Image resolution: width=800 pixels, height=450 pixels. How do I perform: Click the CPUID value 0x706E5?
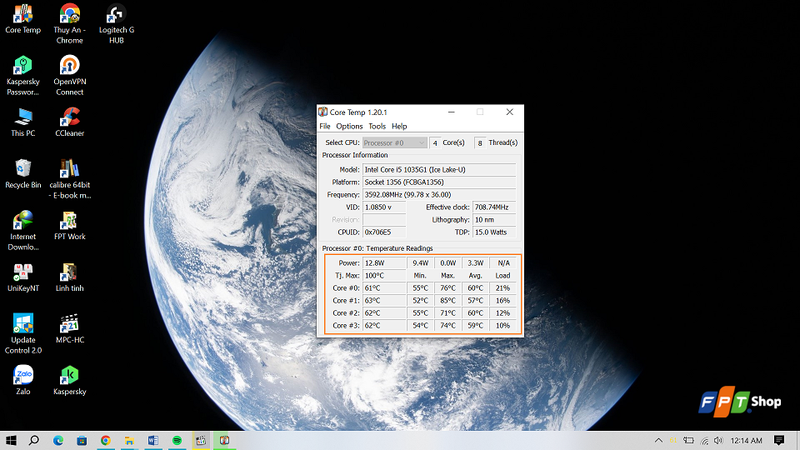point(384,232)
